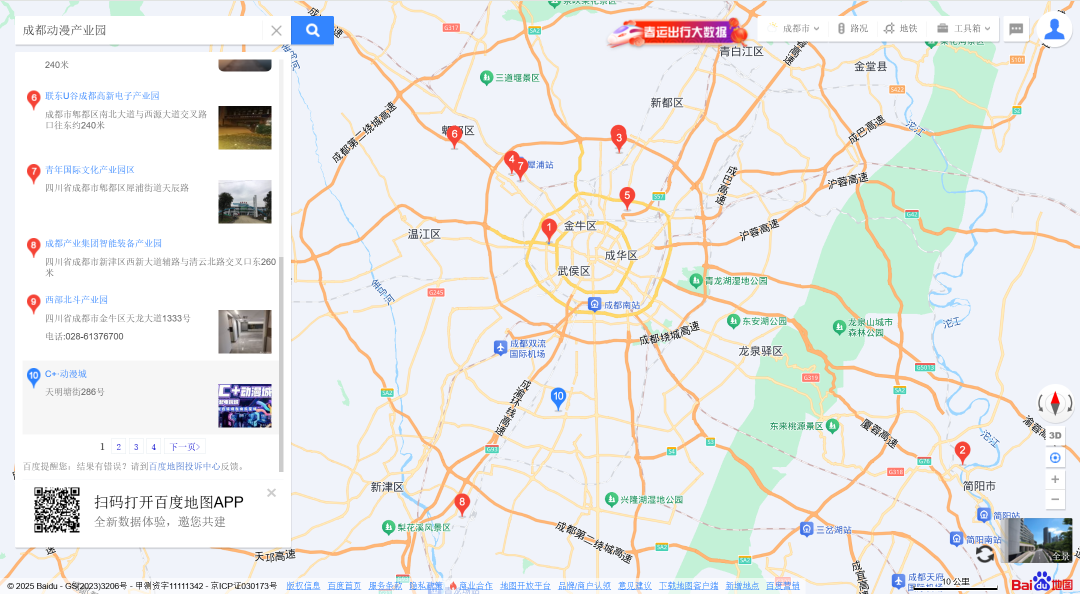Rotate map using the compass right arrow
This screenshot has height=594, width=1080.
pos(1068,403)
